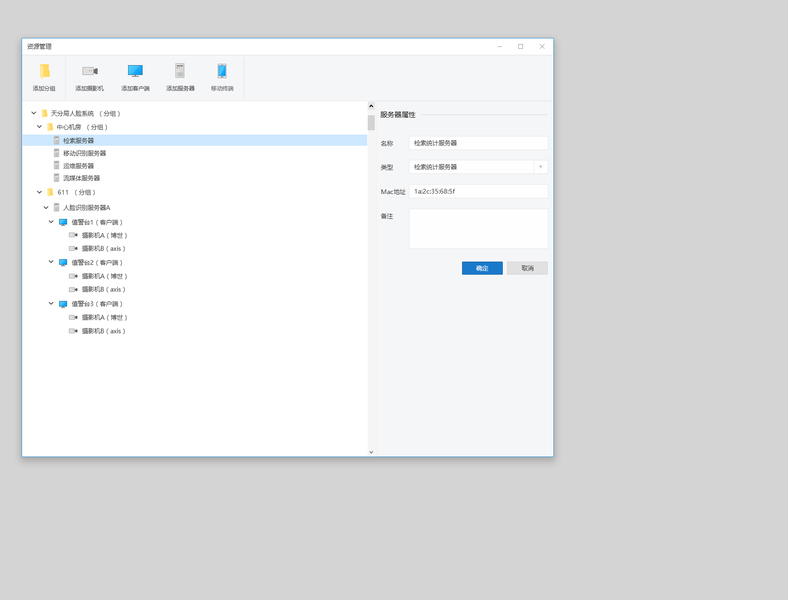This screenshot has width=788, height=600.
Task: Focus the Mac地址 input field
Action: click(478, 191)
